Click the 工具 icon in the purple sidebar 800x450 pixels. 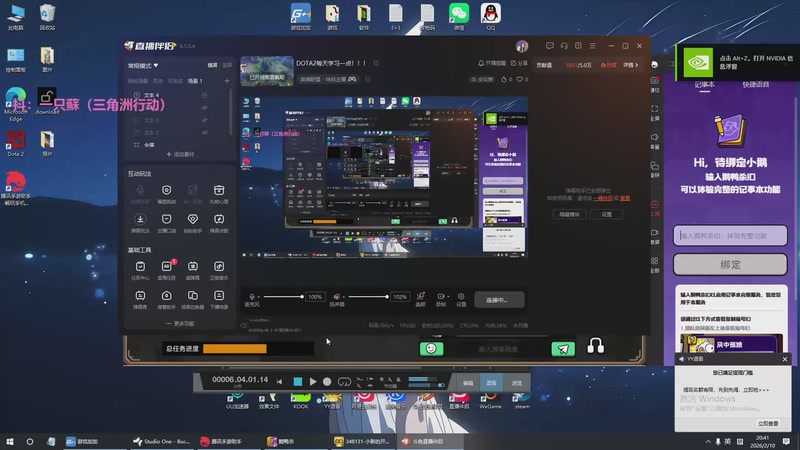[x=655, y=207]
